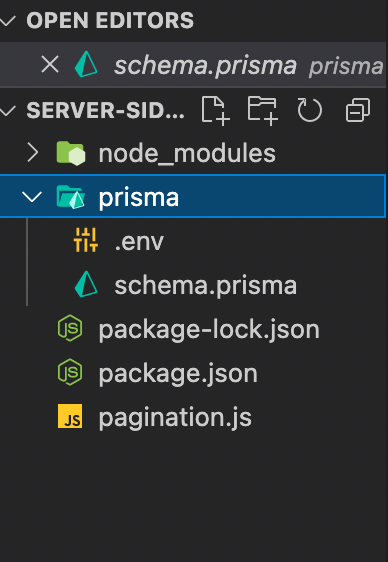Open the .env file
Image resolution: width=388 pixels, height=562 pixels.
[139, 242]
